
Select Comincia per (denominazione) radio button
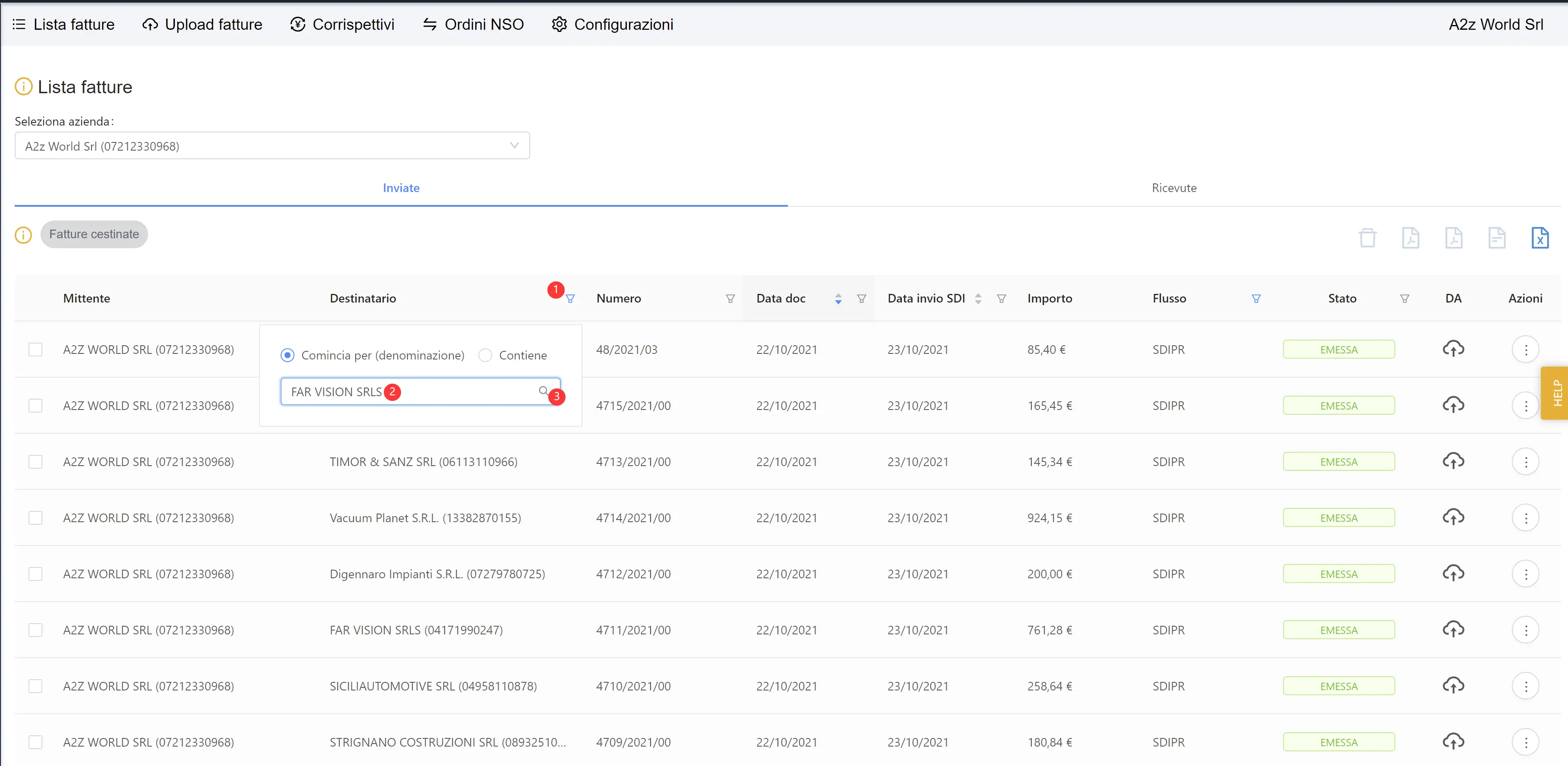[x=287, y=355]
